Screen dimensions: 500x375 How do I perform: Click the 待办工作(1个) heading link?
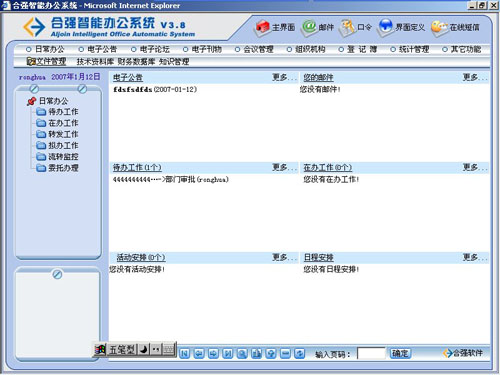coord(137,168)
